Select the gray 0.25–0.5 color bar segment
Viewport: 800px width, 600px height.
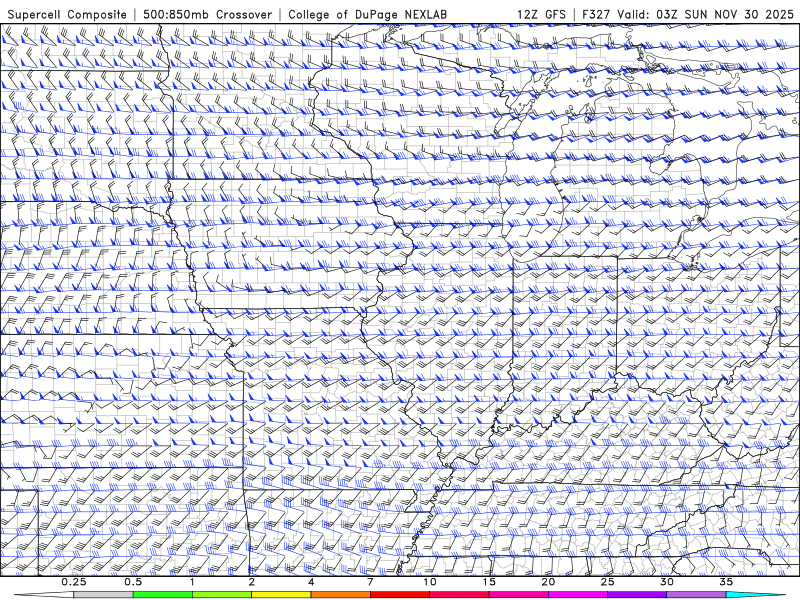(103, 595)
